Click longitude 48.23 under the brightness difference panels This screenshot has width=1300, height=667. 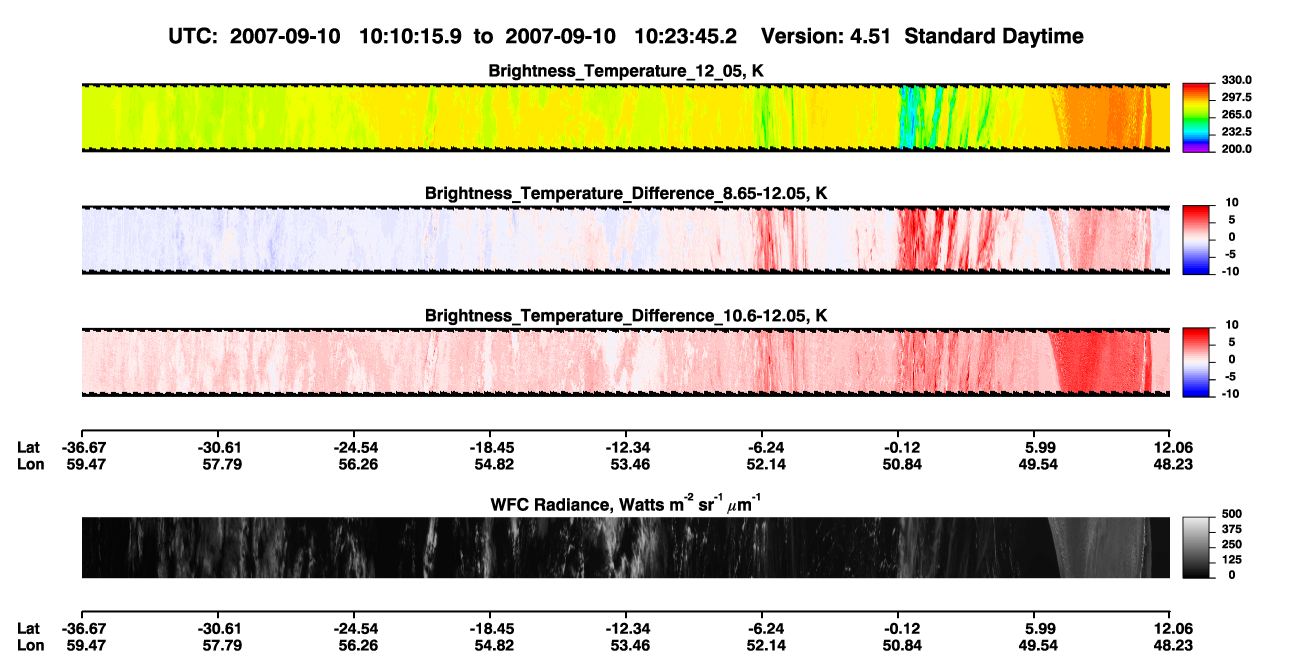pyautogui.click(x=1171, y=464)
